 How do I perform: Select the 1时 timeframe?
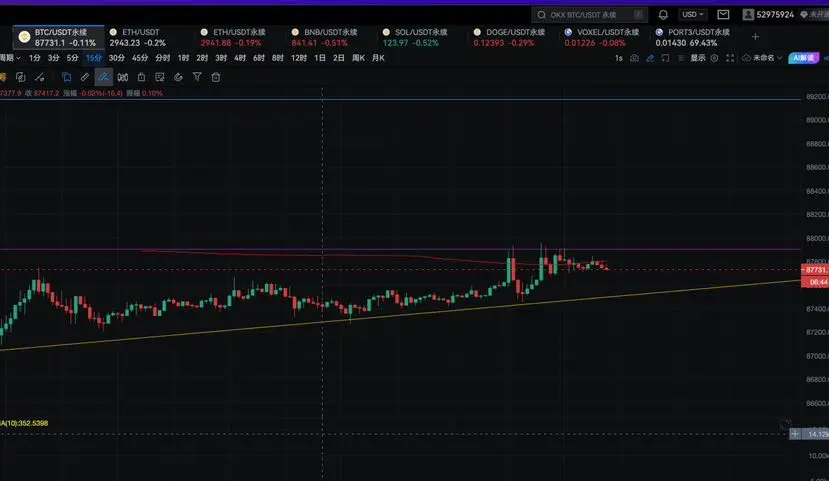[183, 58]
